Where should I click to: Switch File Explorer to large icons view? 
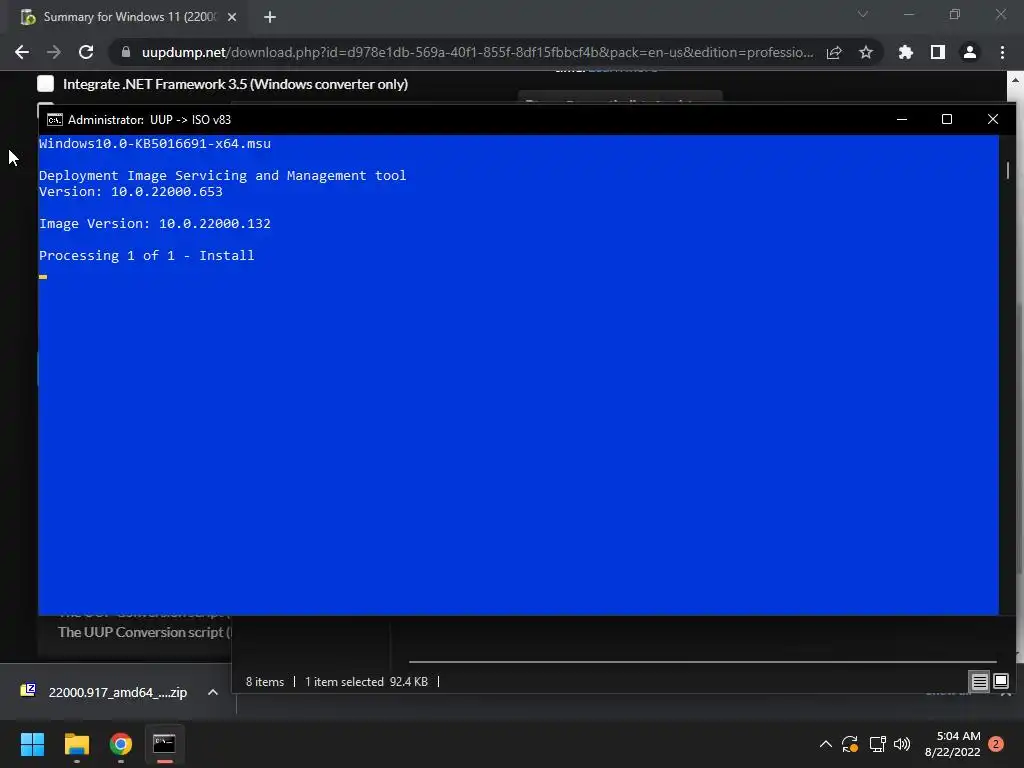[x=1000, y=682]
